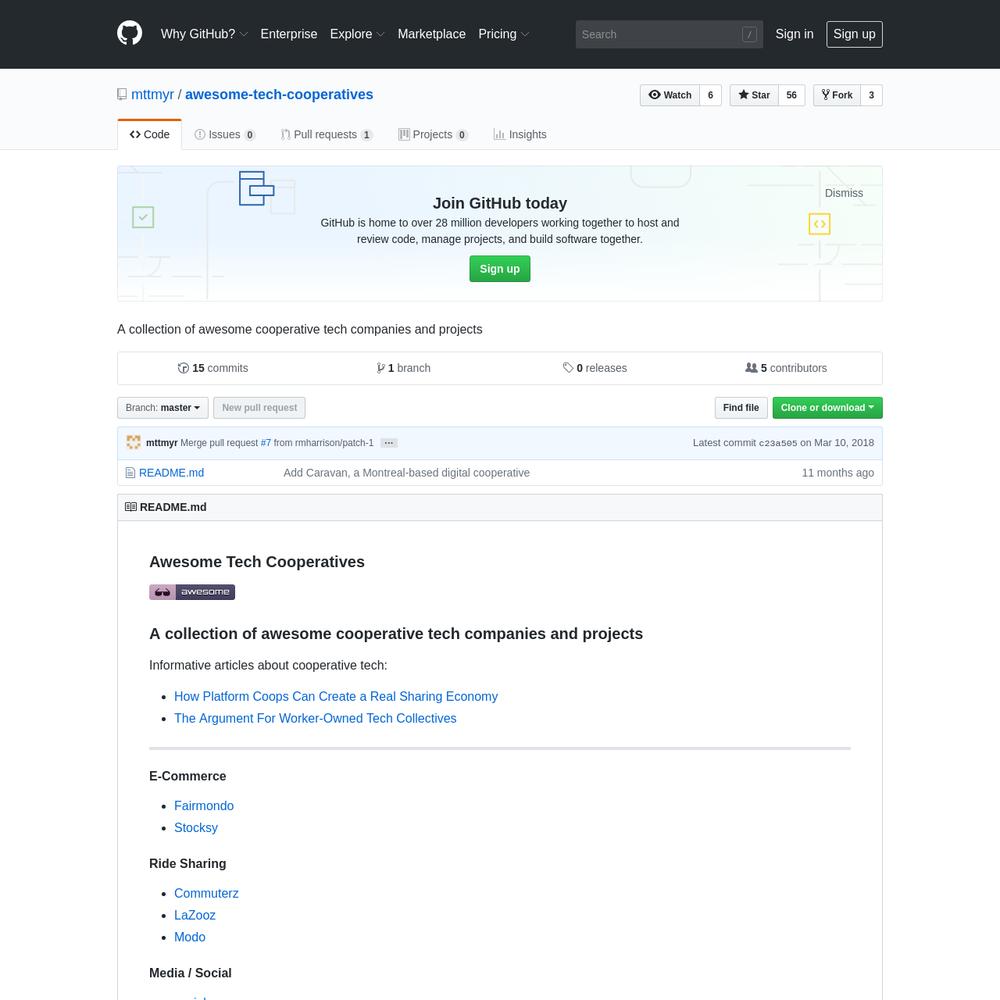This screenshot has height=1000, width=1000.
Task: Open the Fairmondo link
Action: 204,805
